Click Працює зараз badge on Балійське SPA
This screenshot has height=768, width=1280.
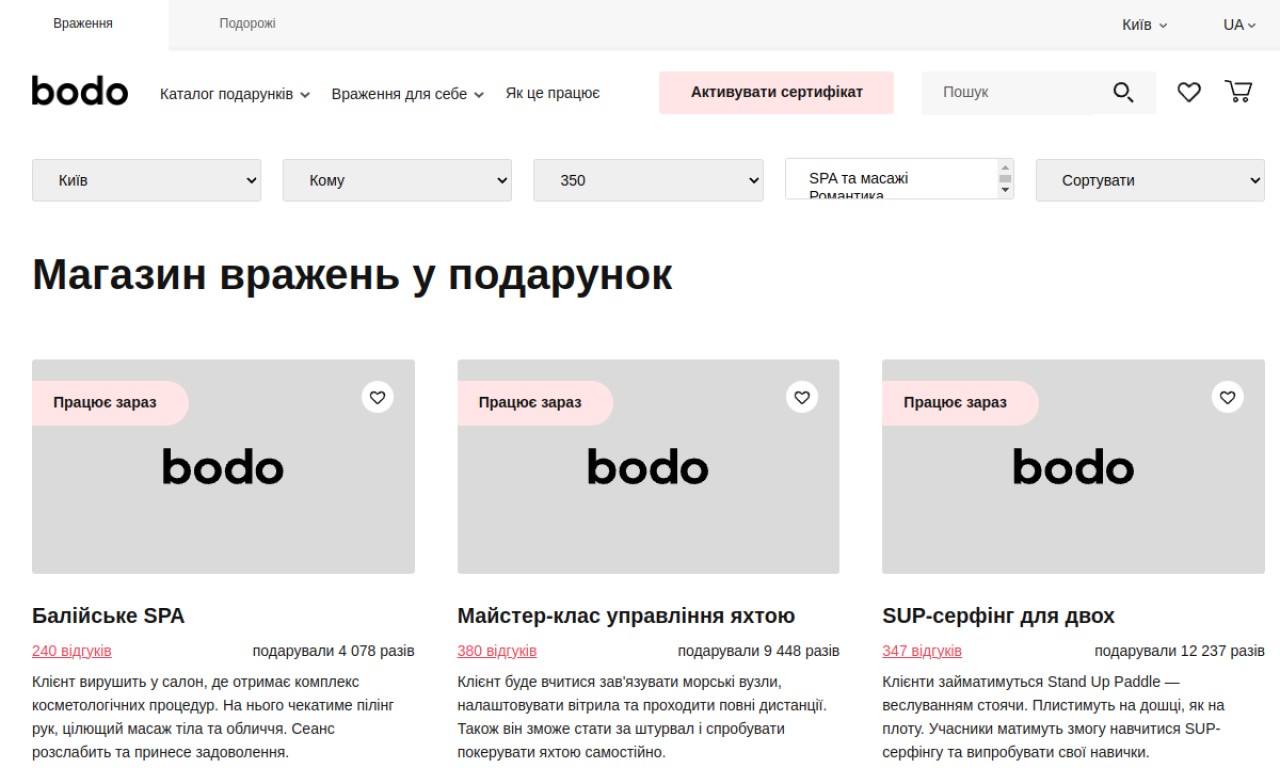pyautogui.click(x=110, y=403)
